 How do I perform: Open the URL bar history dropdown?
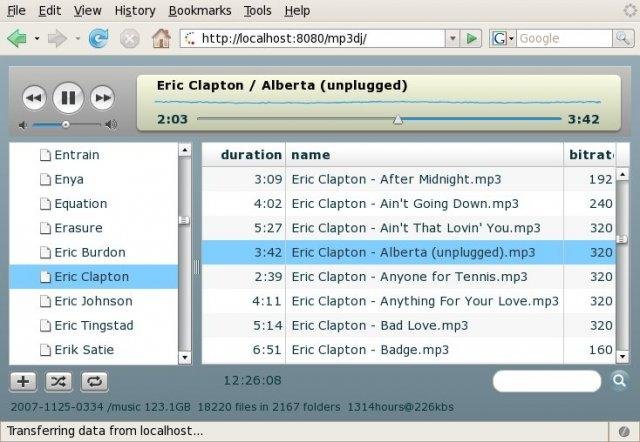click(452, 38)
